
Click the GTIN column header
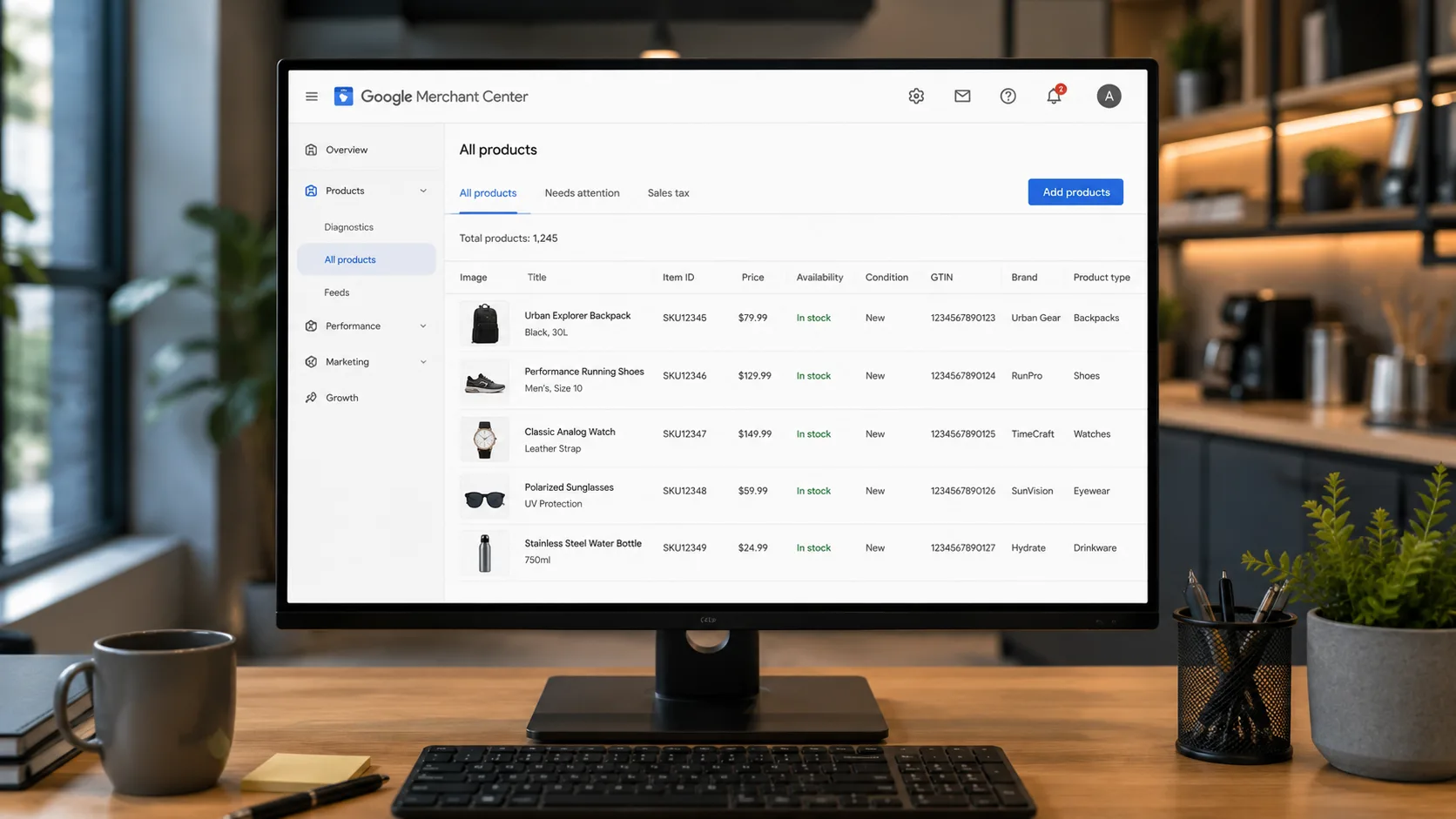pyautogui.click(x=941, y=278)
